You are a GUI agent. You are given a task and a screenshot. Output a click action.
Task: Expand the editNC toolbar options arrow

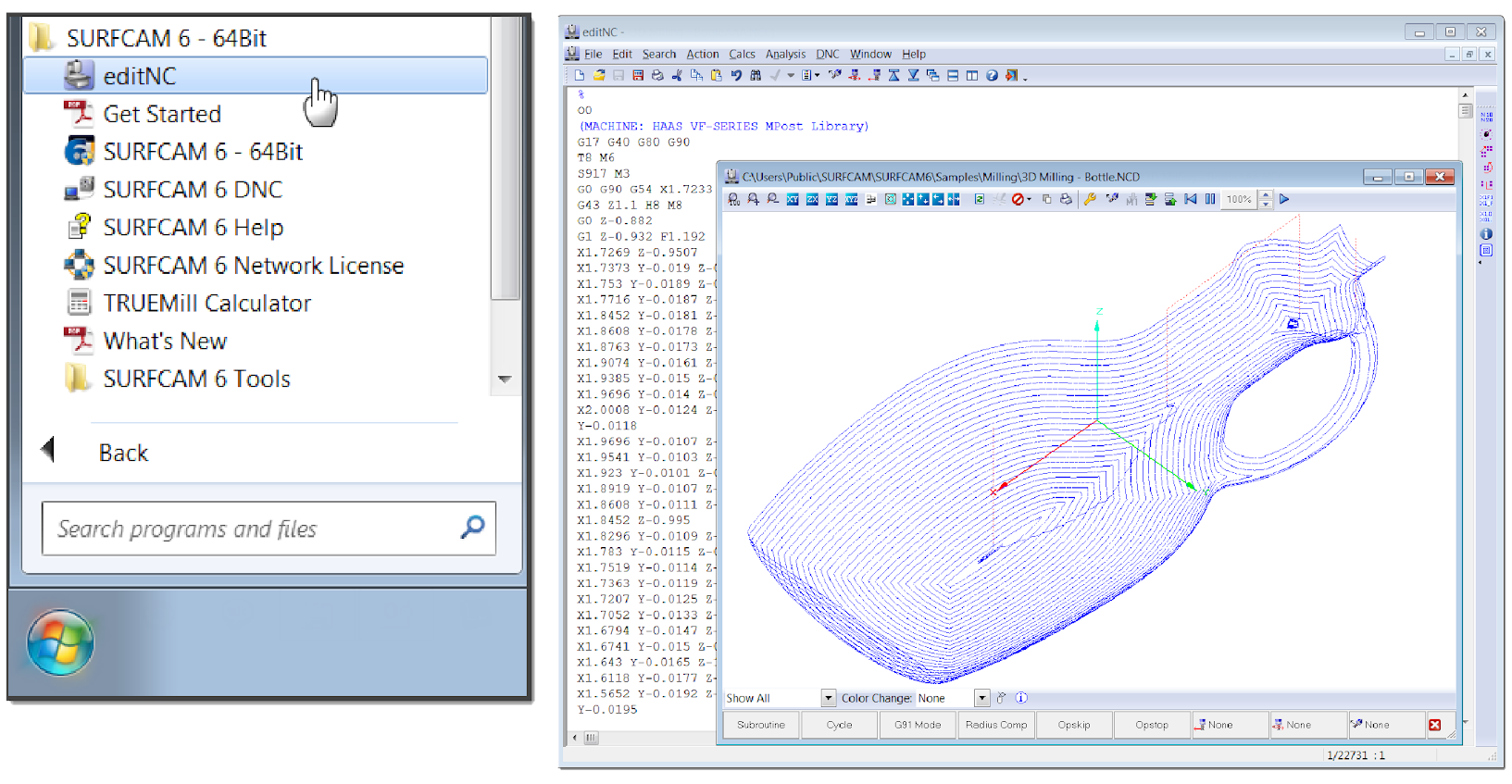pos(1025,79)
